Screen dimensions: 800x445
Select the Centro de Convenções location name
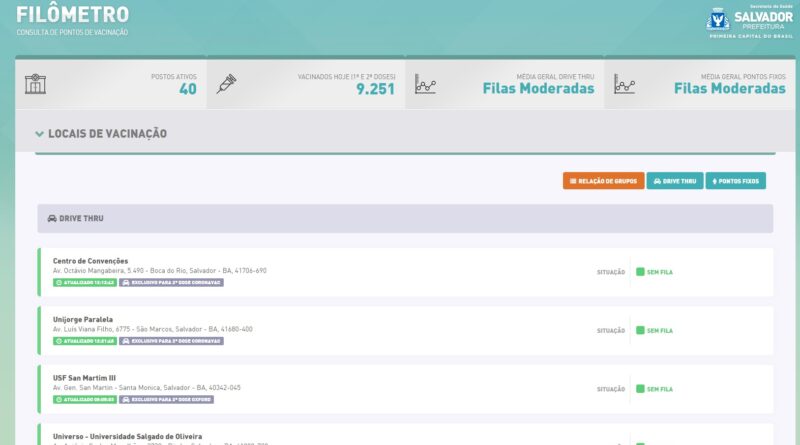tap(90, 261)
